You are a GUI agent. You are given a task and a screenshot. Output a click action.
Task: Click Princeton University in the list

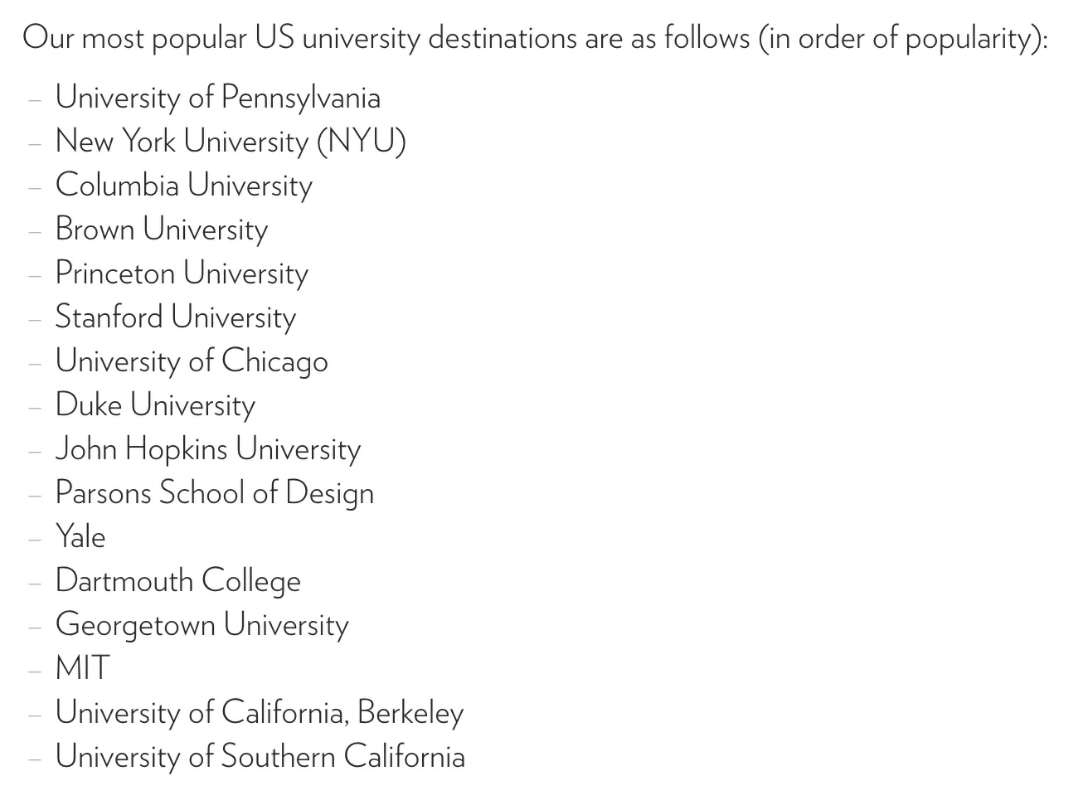(182, 273)
